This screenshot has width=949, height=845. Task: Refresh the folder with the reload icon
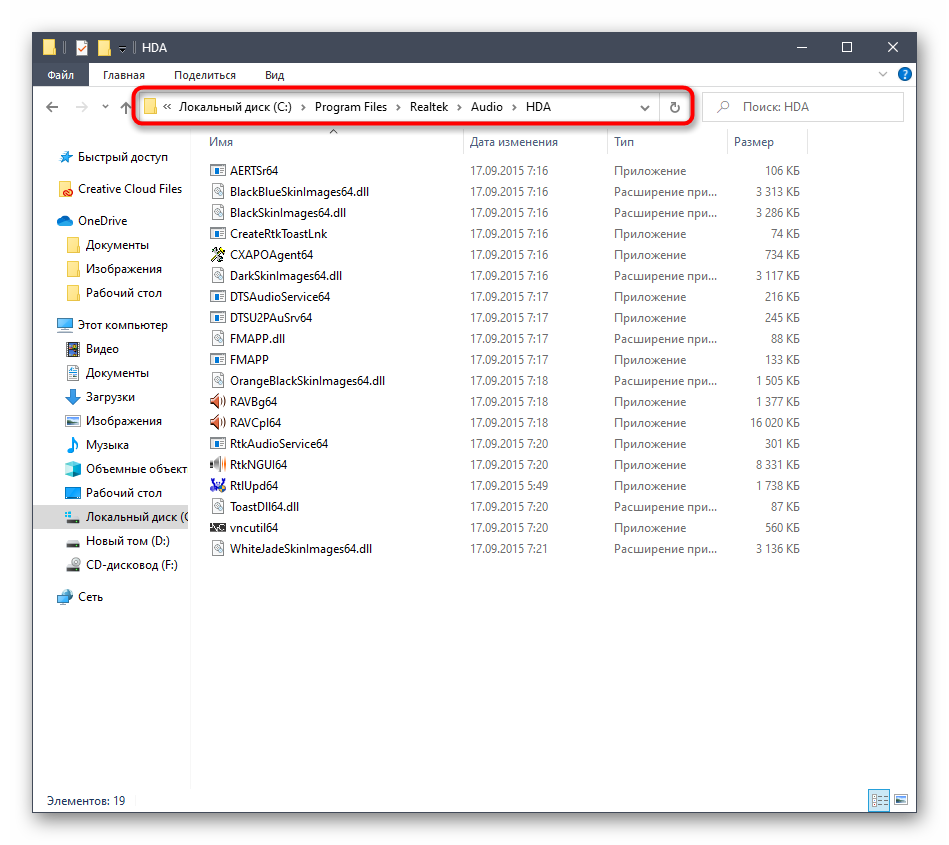click(x=675, y=108)
